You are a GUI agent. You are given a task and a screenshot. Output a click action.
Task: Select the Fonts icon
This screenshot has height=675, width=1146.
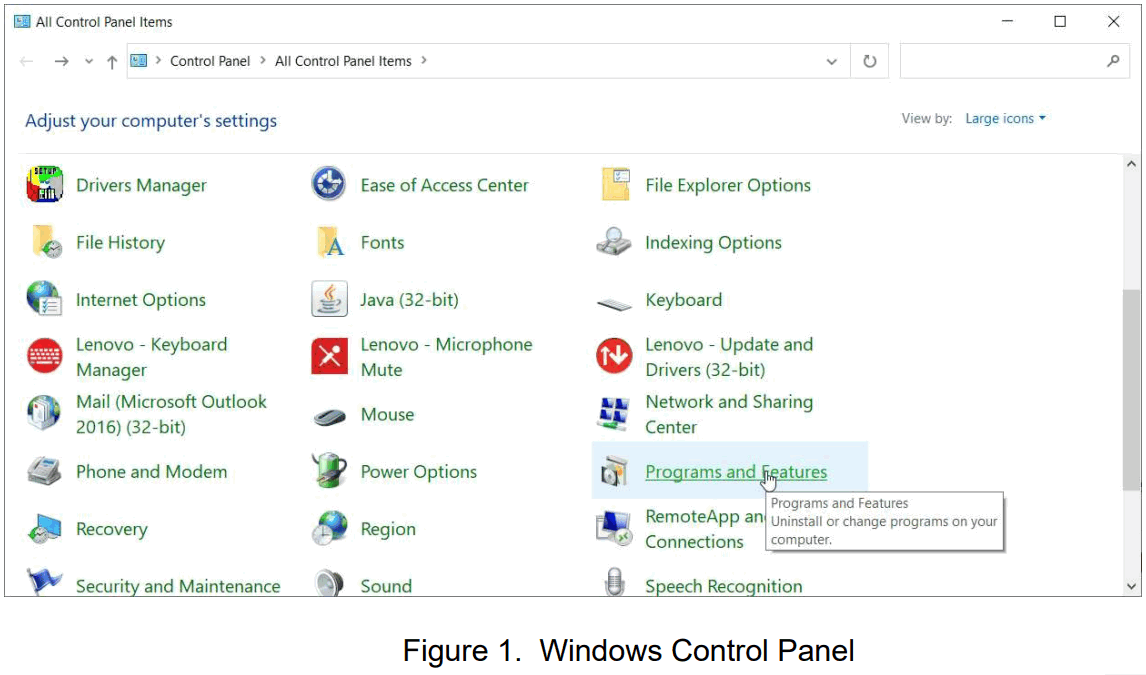coord(382,242)
